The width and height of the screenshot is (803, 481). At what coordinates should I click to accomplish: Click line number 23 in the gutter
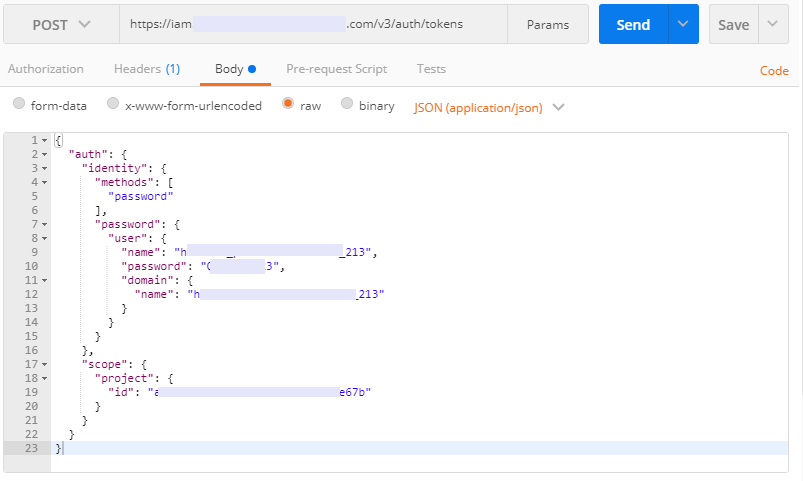pyautogui.click(x=31, y=448)
